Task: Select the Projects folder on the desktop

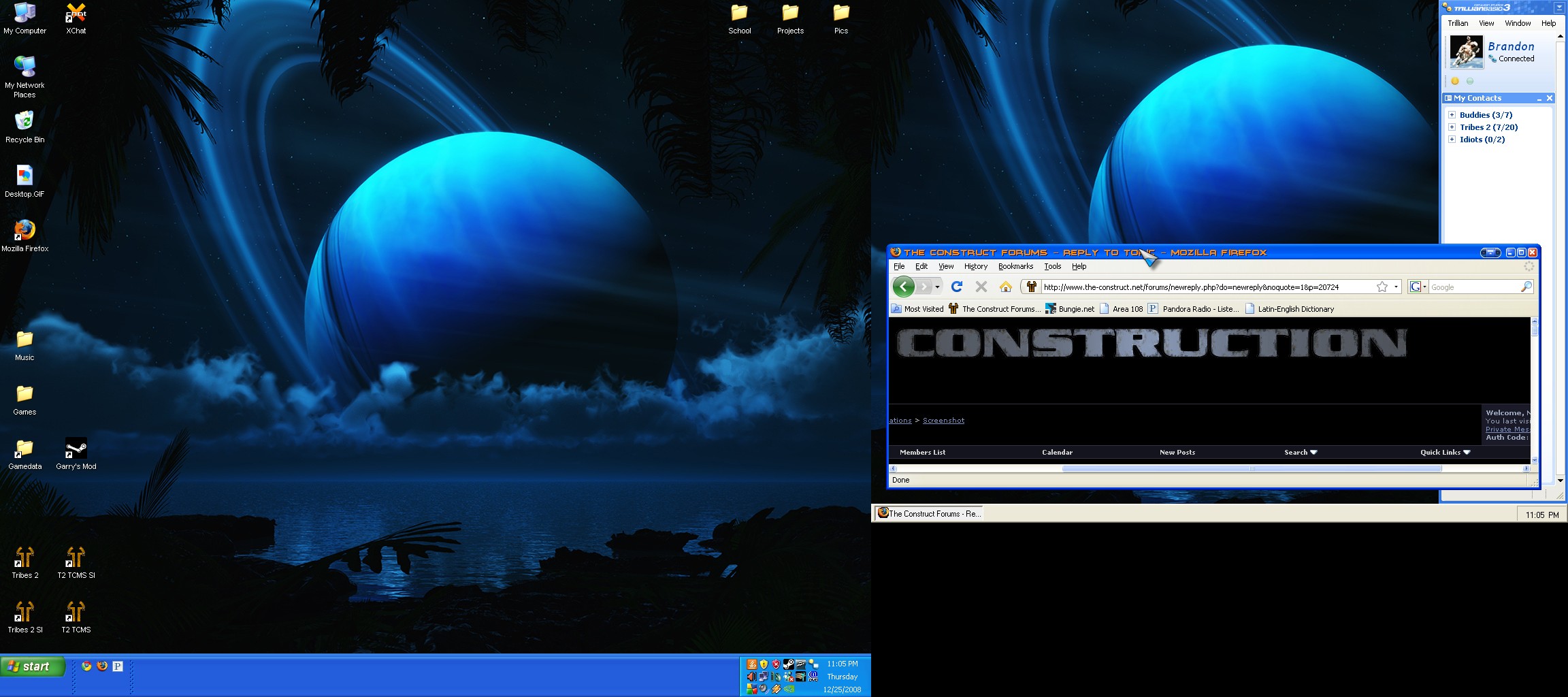Action: pyautogui.click(x=790, y=18)
